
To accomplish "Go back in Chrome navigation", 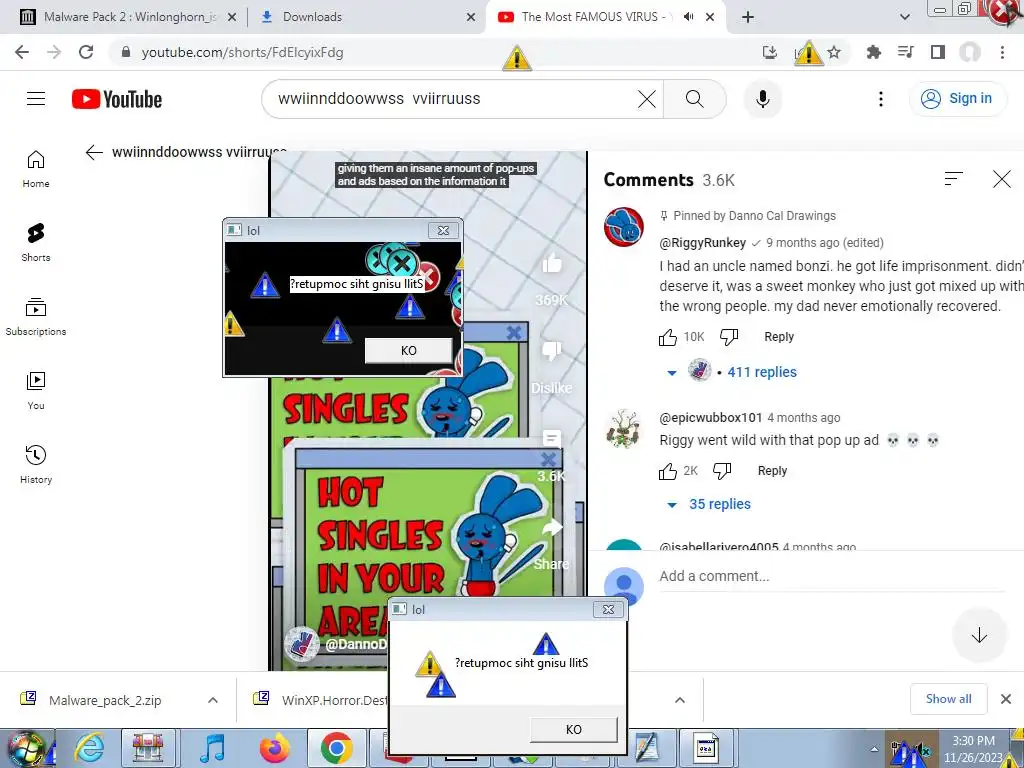I will [x=22, y=52].
